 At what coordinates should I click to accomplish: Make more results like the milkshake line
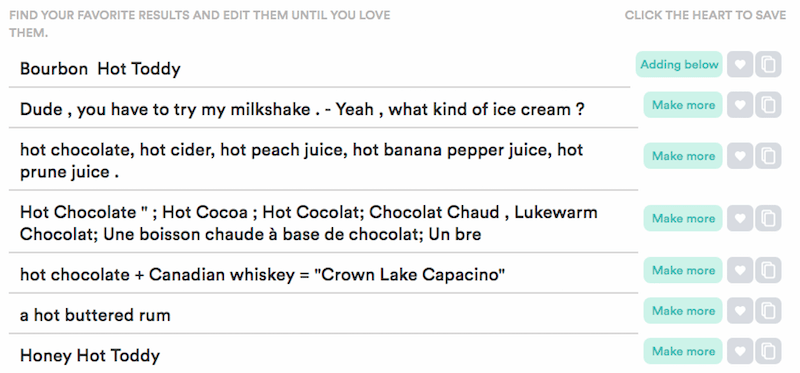pos(683,105)
